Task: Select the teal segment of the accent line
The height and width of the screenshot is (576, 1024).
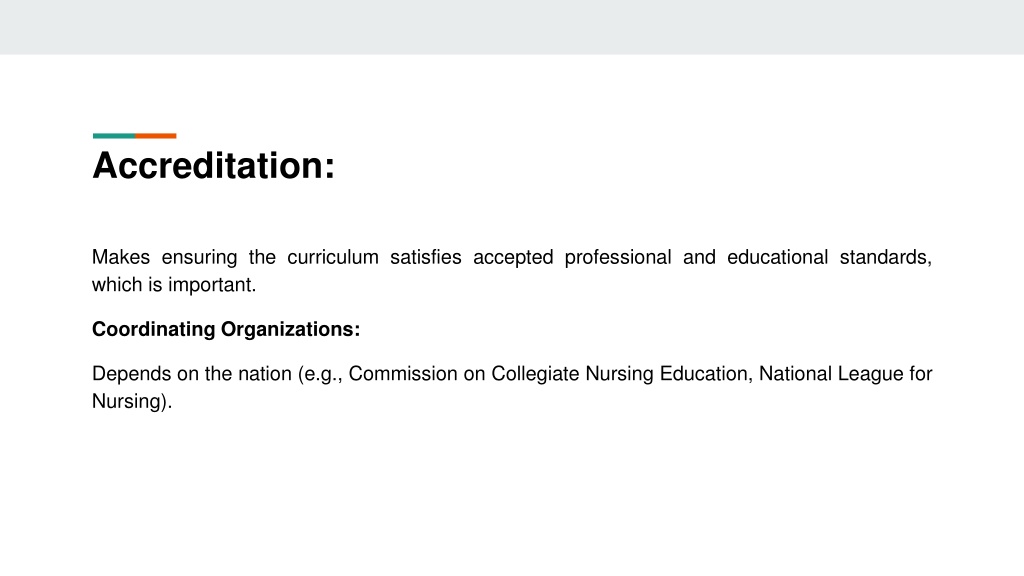Action: [x=114, y=136]
